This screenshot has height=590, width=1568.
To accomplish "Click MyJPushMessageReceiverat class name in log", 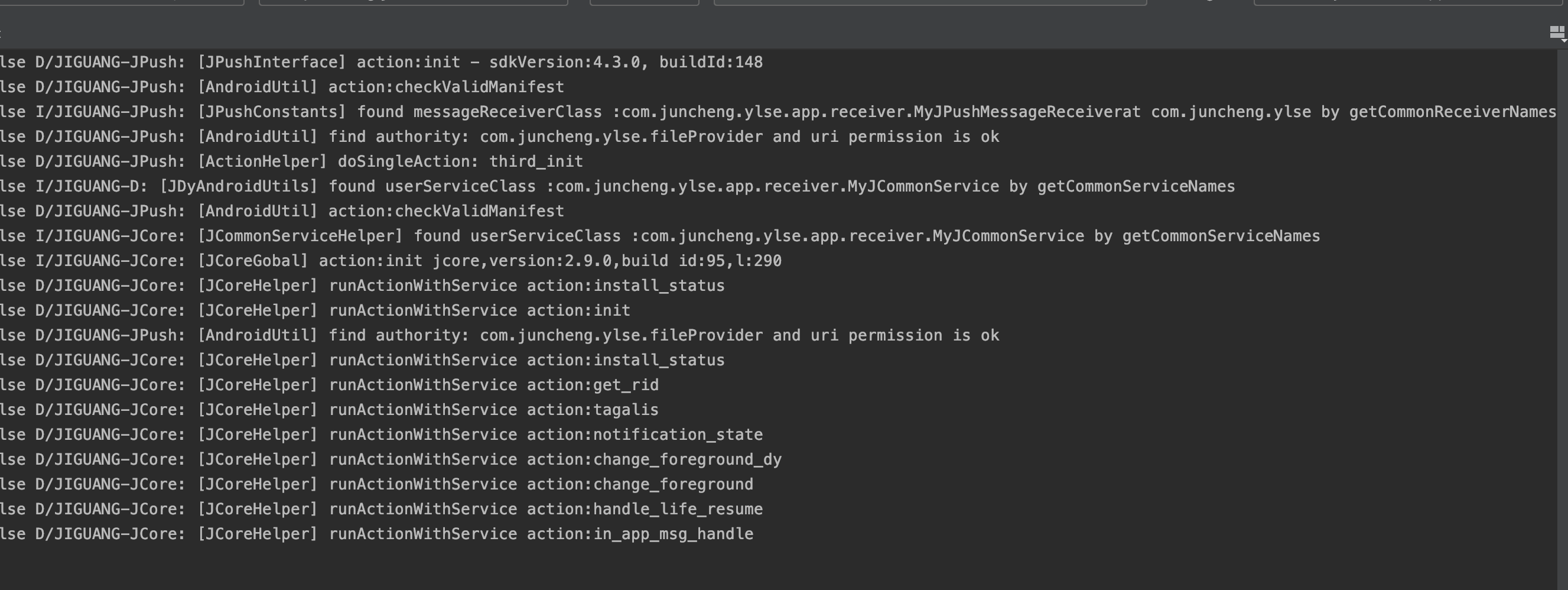I will click(x=1027, y=112).
